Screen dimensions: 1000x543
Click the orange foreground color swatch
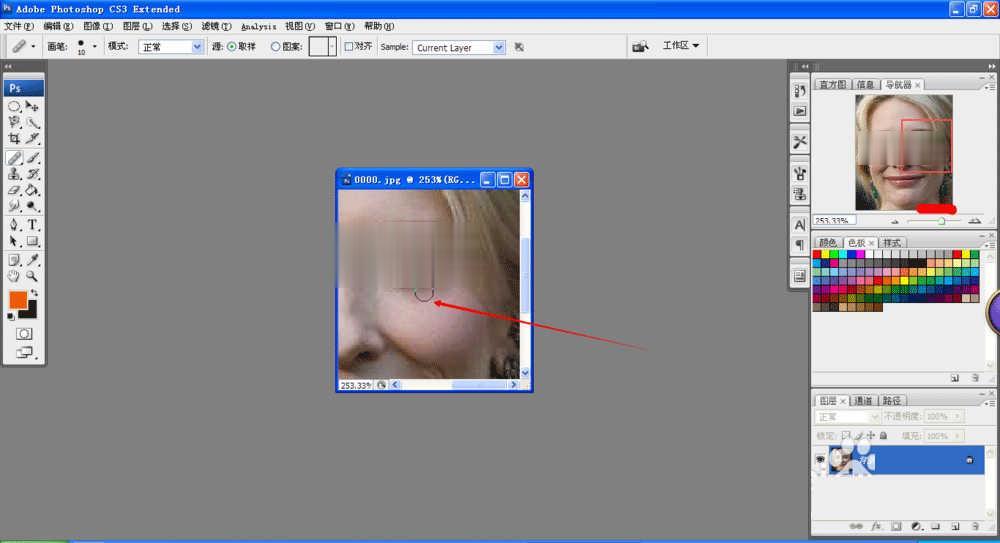point(18,300)
